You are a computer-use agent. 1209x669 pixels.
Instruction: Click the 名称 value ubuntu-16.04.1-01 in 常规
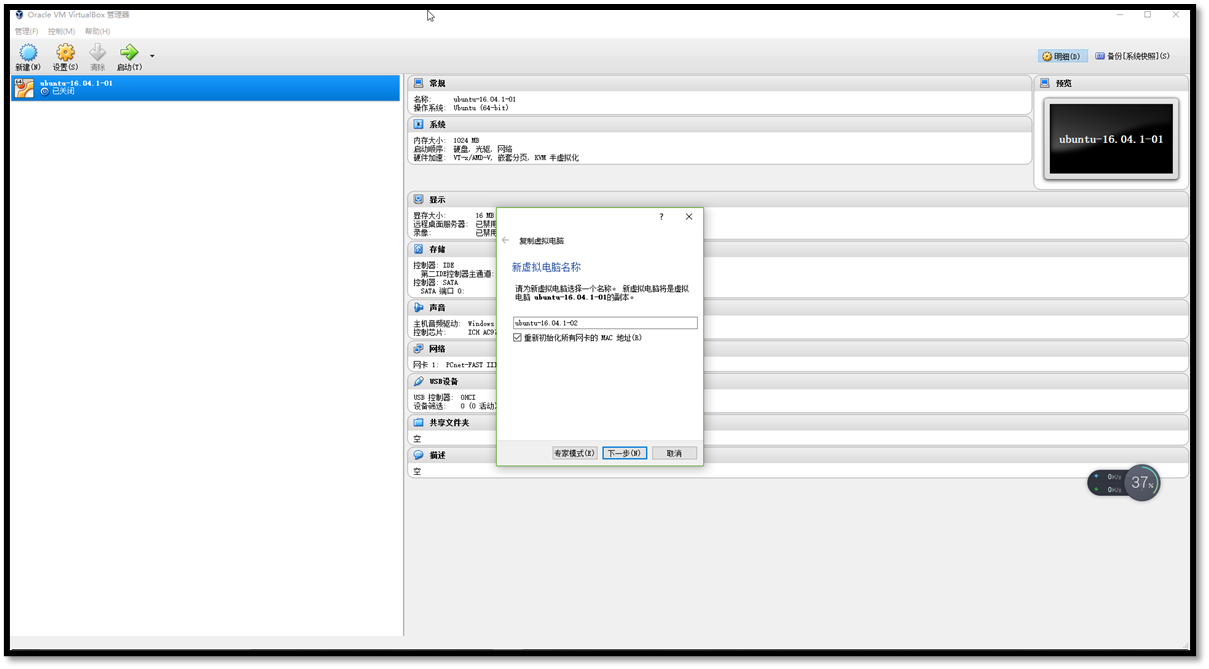(485, 100)
